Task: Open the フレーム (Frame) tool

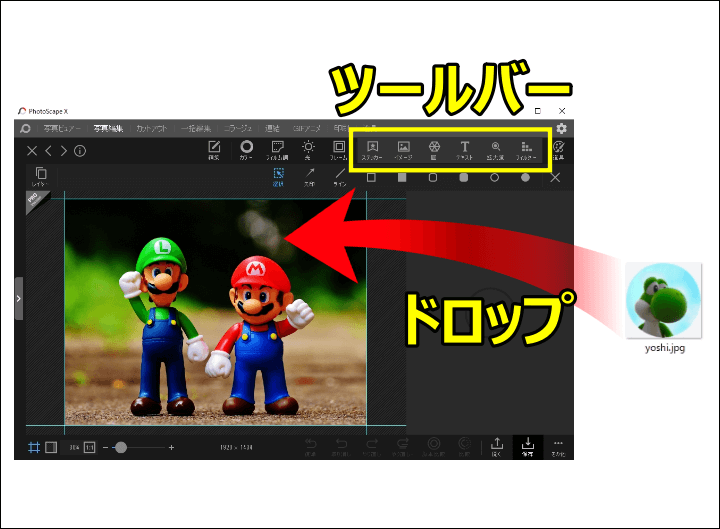Action: [x=339, y=150]
